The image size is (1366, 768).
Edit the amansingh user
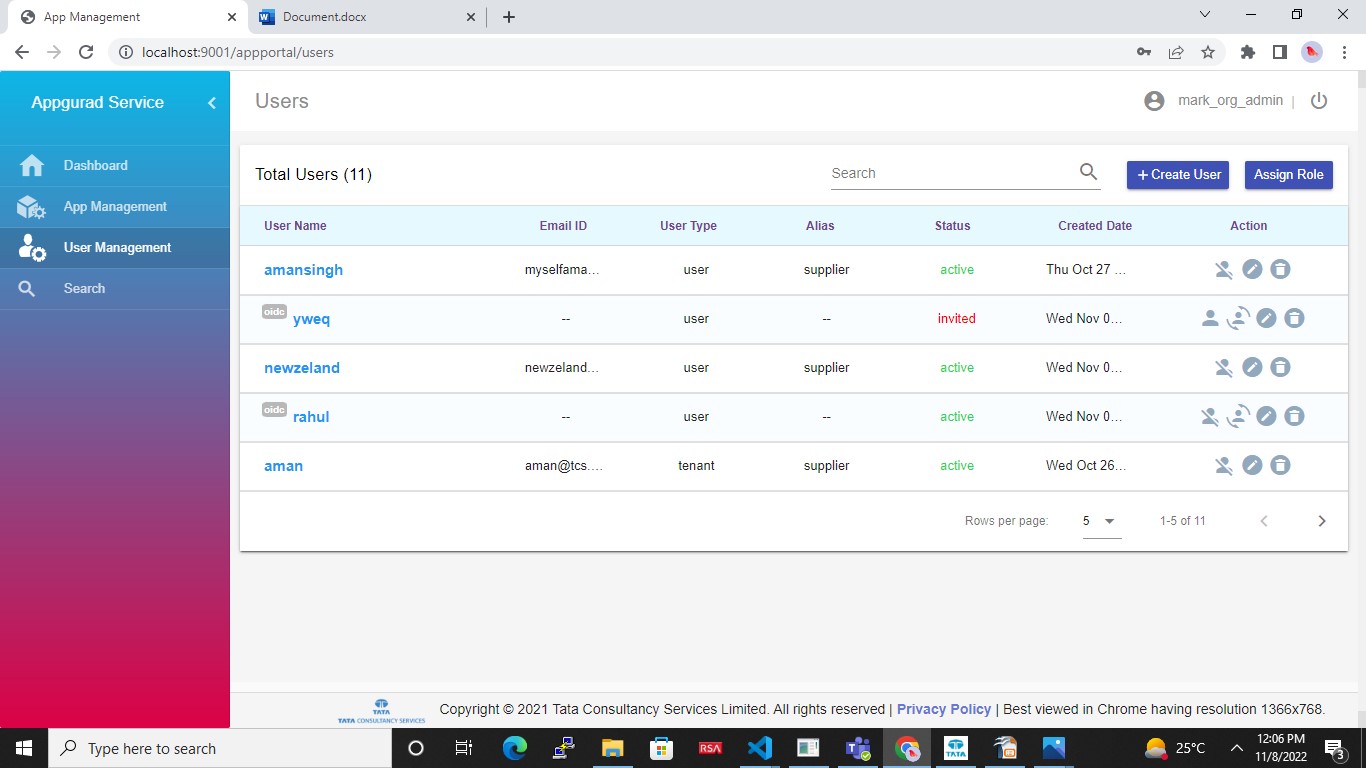(1252, 269)
